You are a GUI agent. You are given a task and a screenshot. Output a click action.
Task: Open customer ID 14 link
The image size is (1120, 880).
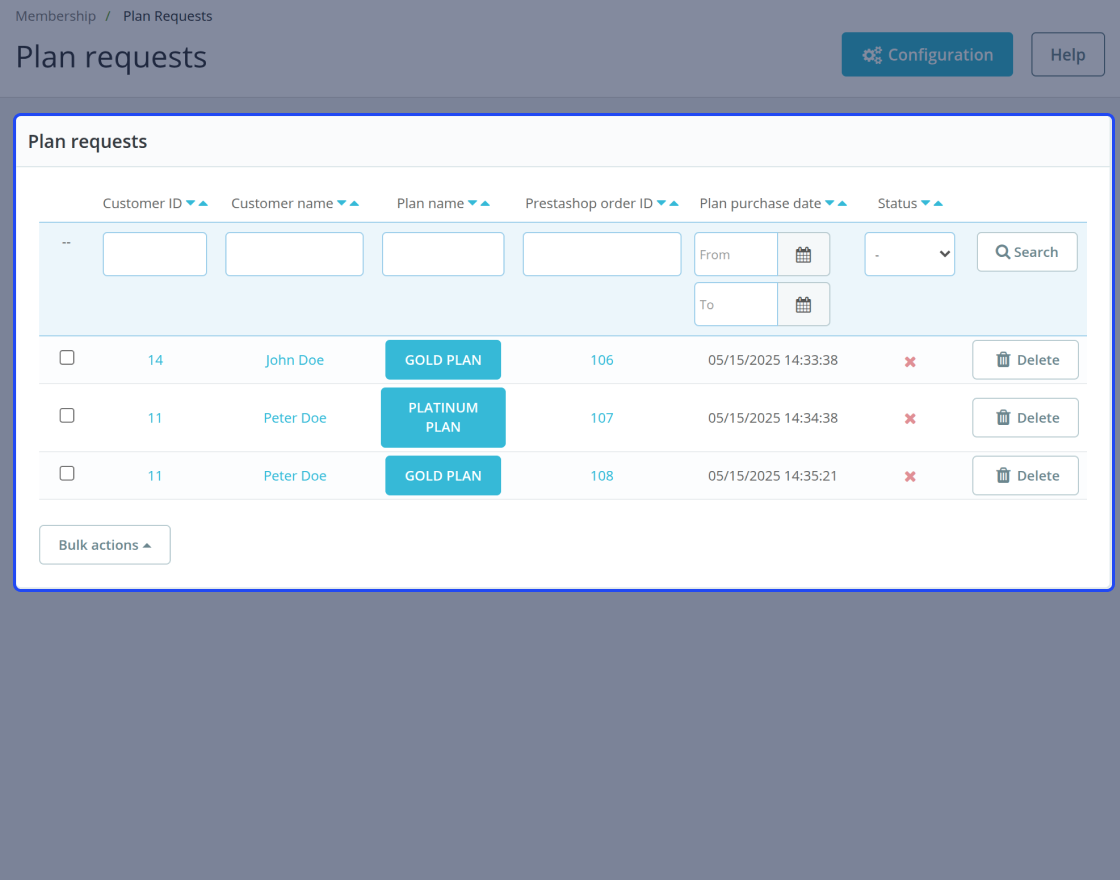[x=155, y=360]
